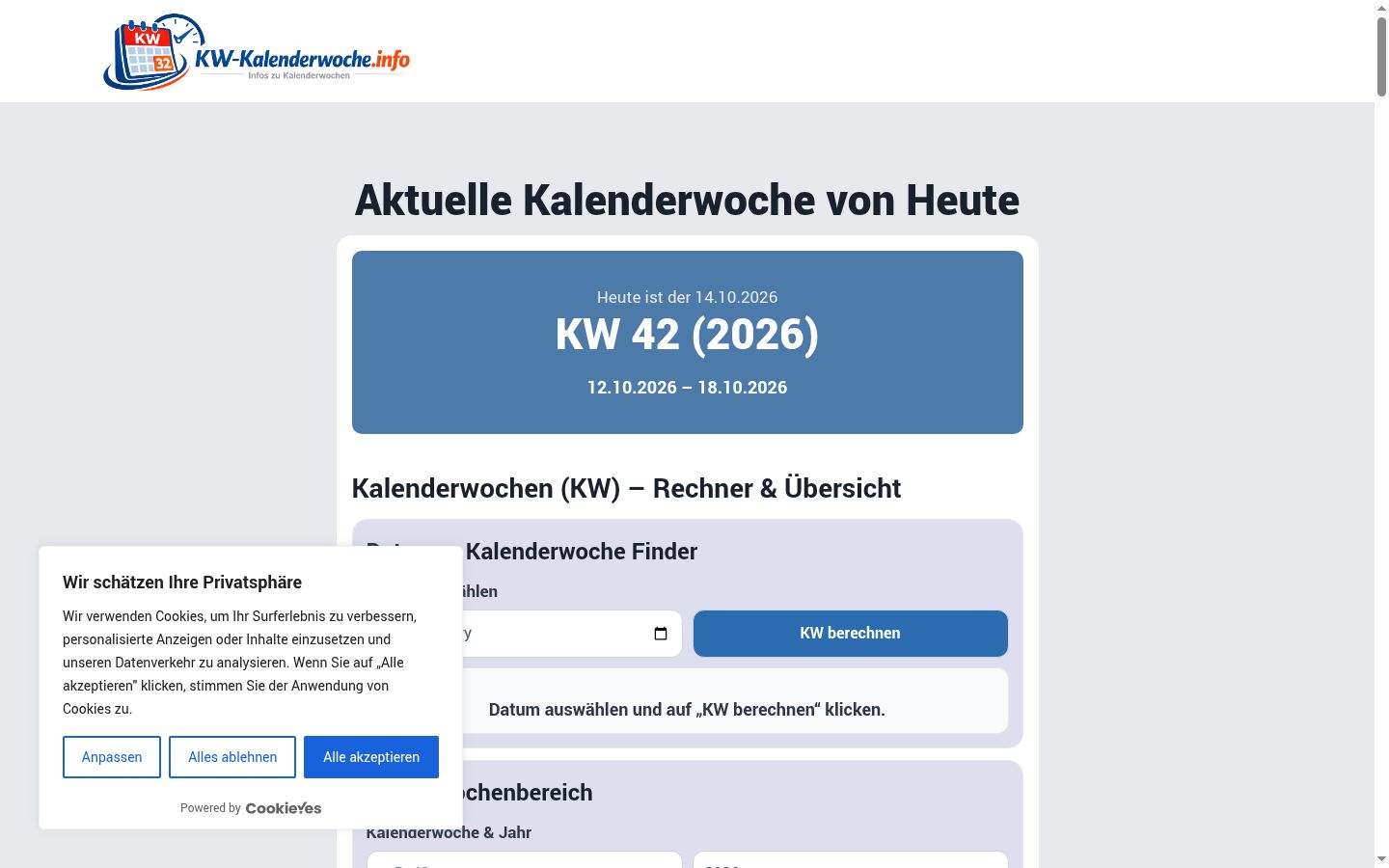
Task: Accept all cookies with Alle akzeptieren
Action: coord(371,757)
